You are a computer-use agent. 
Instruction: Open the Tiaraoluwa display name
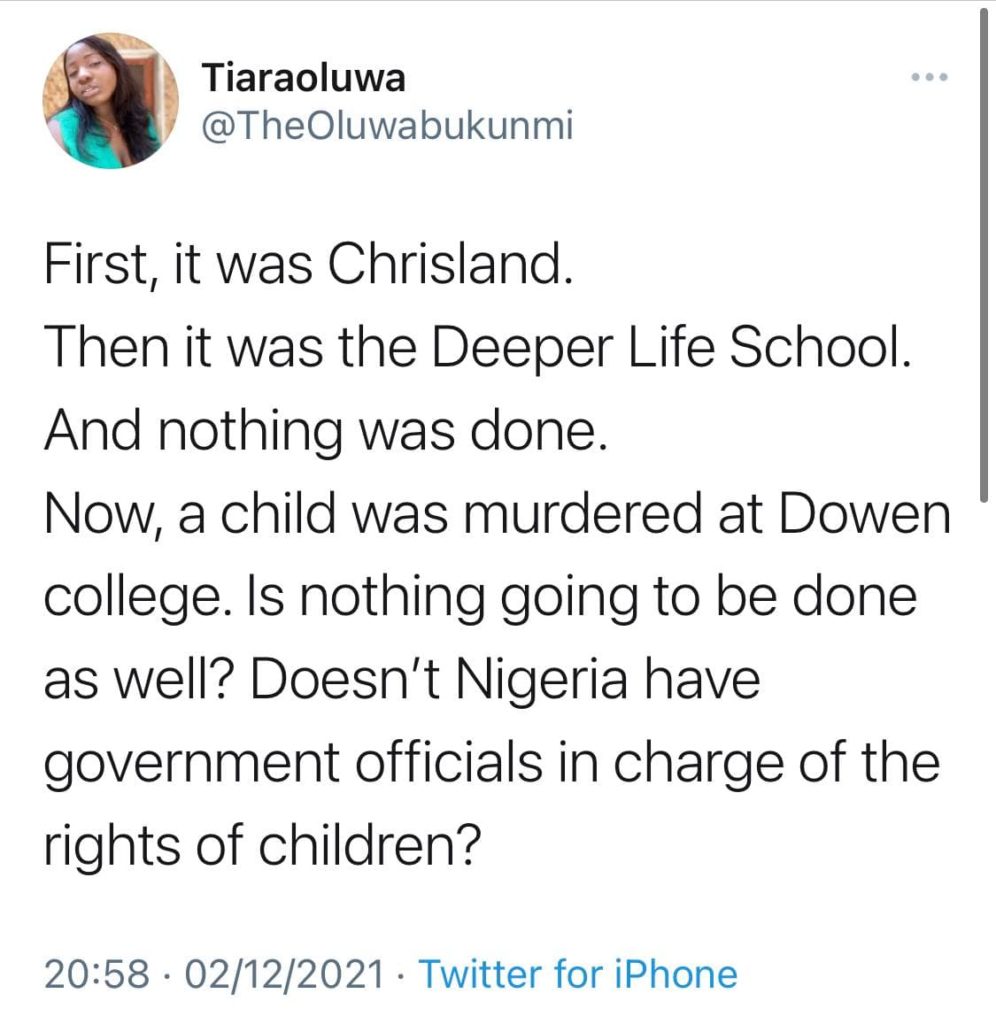303,77
